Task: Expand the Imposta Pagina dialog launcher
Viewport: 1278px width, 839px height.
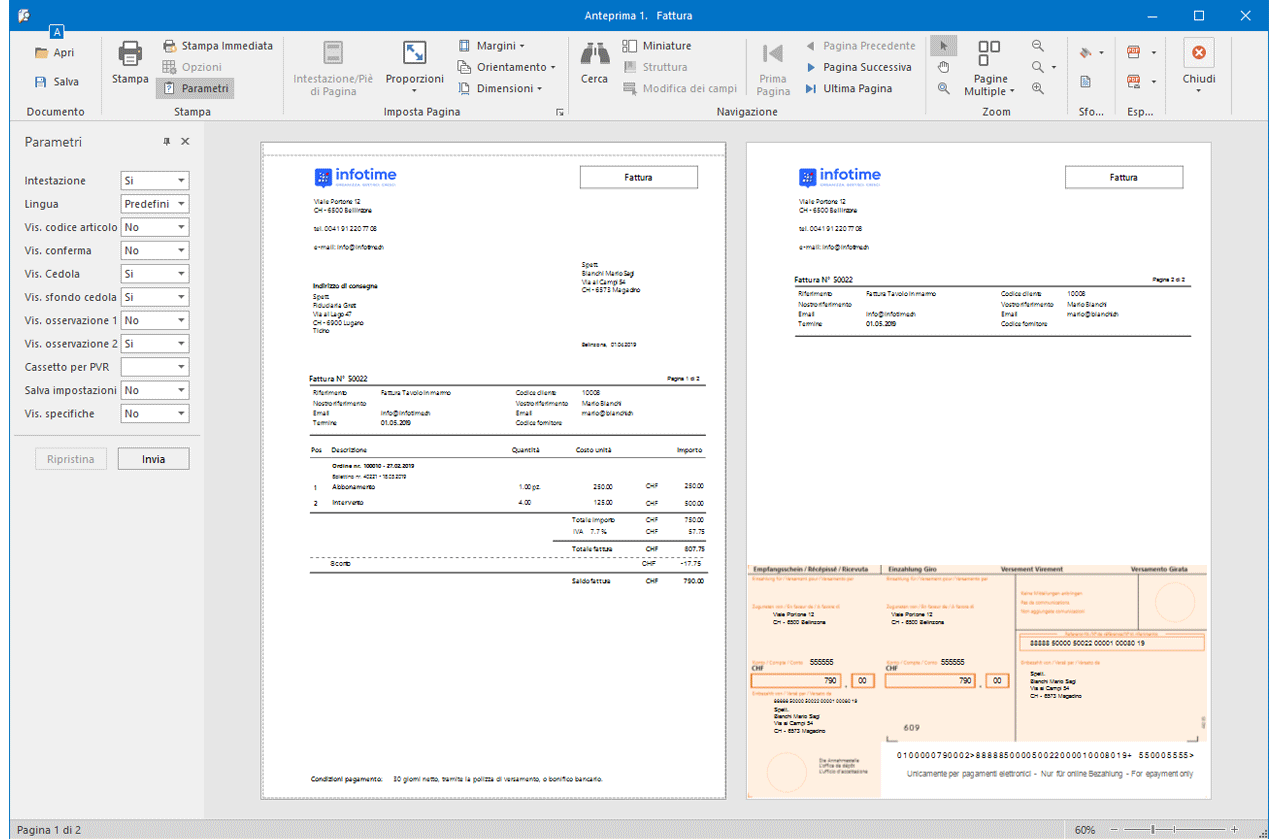Action: pyautogui.click(x=560, y=113)
